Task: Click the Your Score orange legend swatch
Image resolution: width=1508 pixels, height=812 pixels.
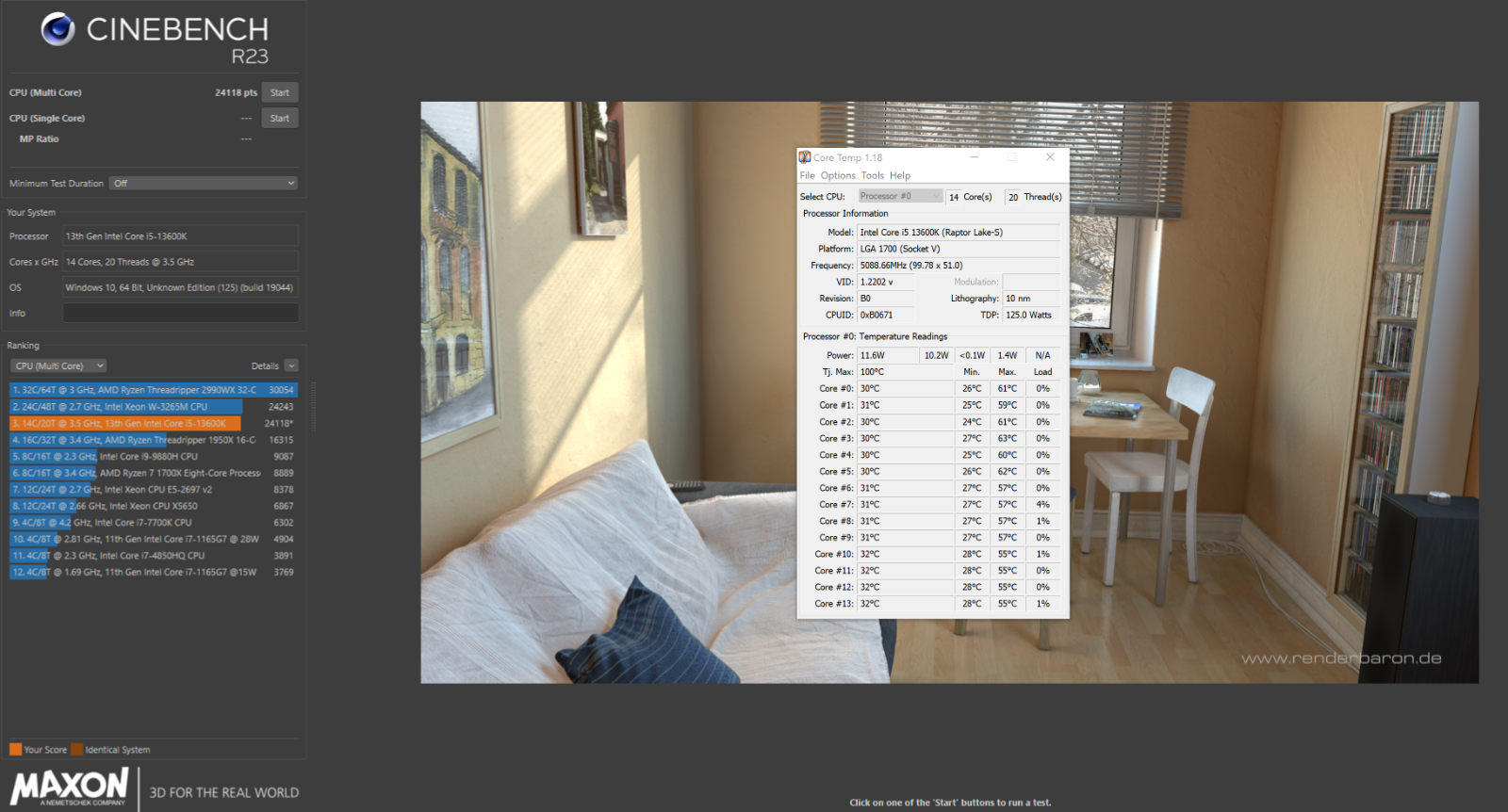Action: coord(15,750)
